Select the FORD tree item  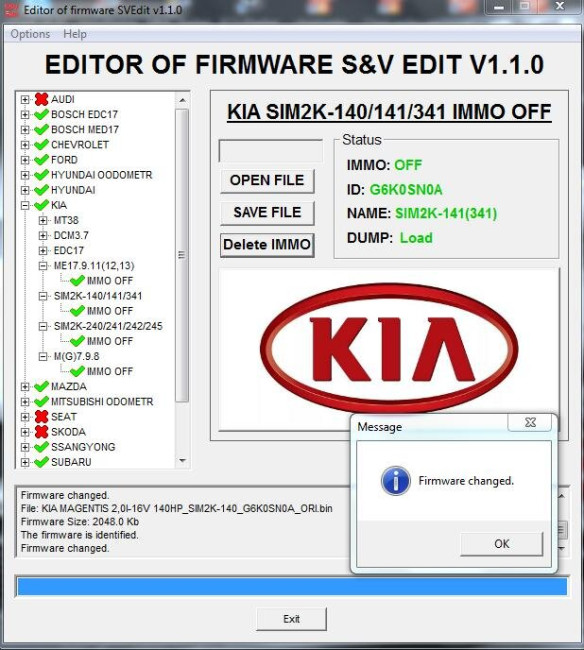tap(64, 160)
